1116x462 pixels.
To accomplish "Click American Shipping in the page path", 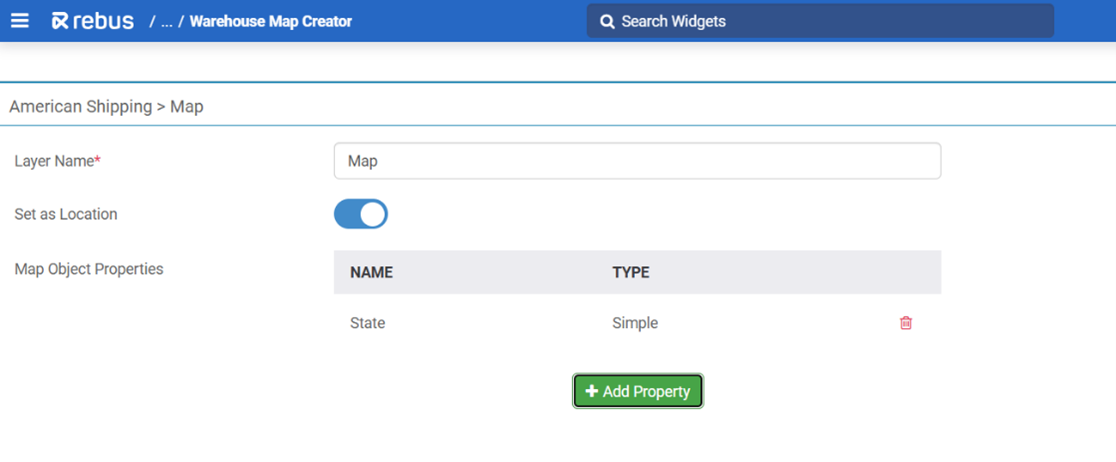I will click(x=80, y=106).
